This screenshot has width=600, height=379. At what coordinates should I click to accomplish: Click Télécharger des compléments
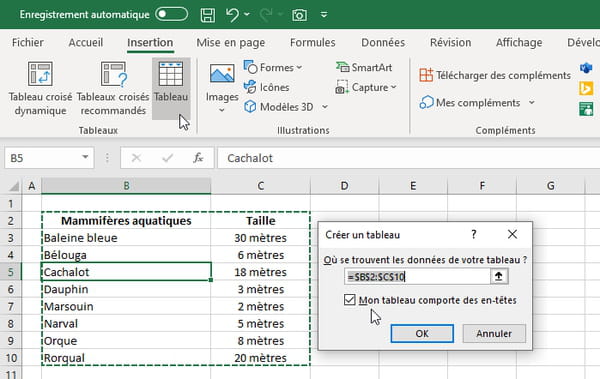[495, 75]
